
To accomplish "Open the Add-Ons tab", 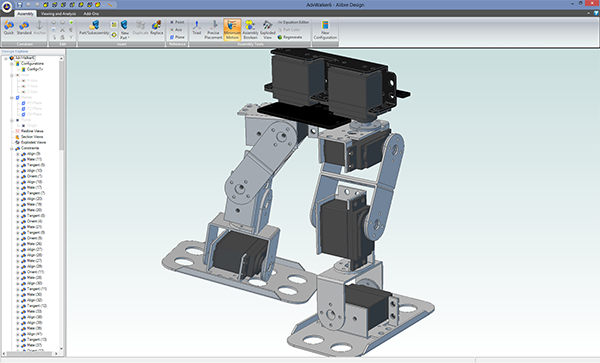I will 91,13.
